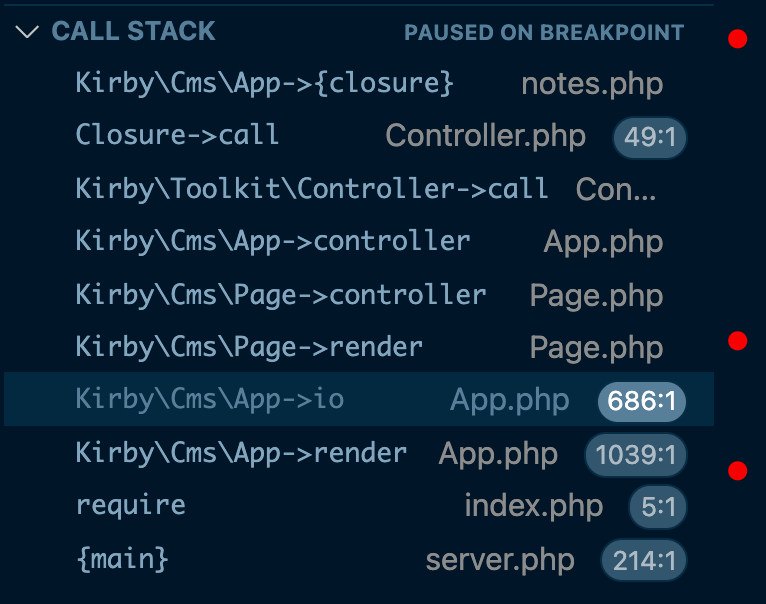
Task: Open the Kirby\Cms\App->render frame
Action: point(359,453)
